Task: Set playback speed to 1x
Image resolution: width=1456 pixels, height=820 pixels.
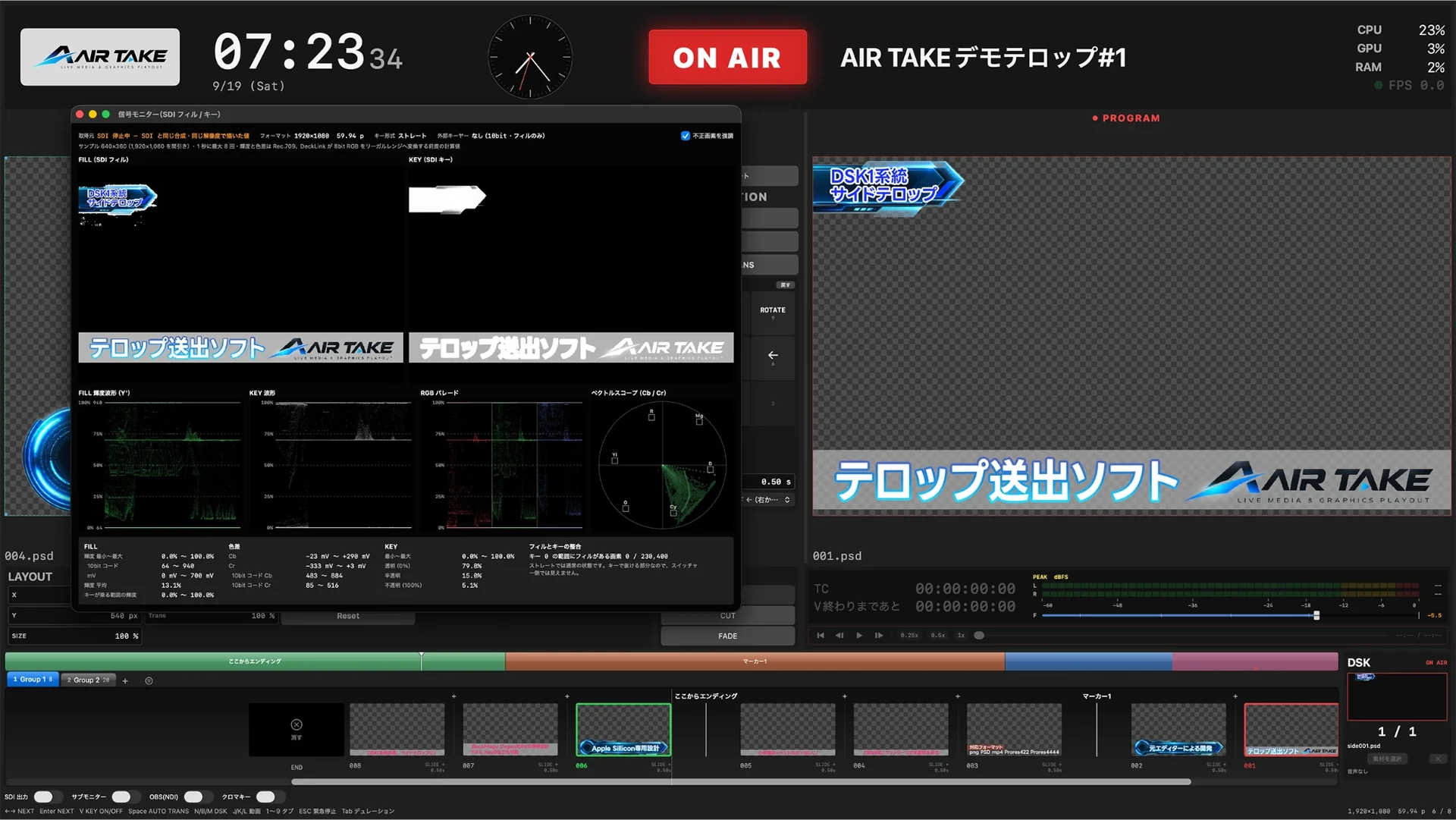Action: pos(961,636)
